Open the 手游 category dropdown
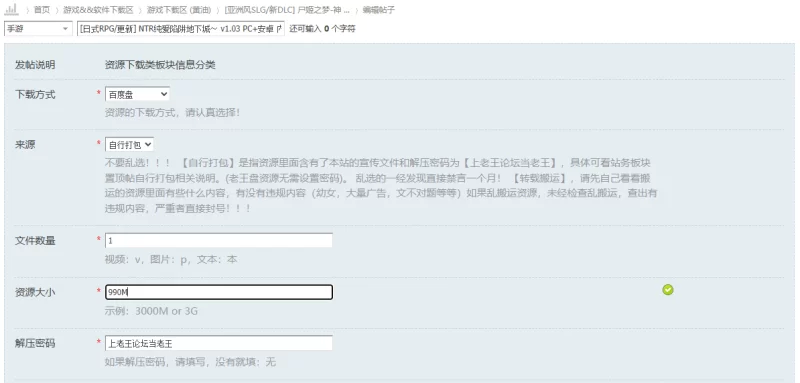This screenshot has width=800, height=383. pos(38,29)
